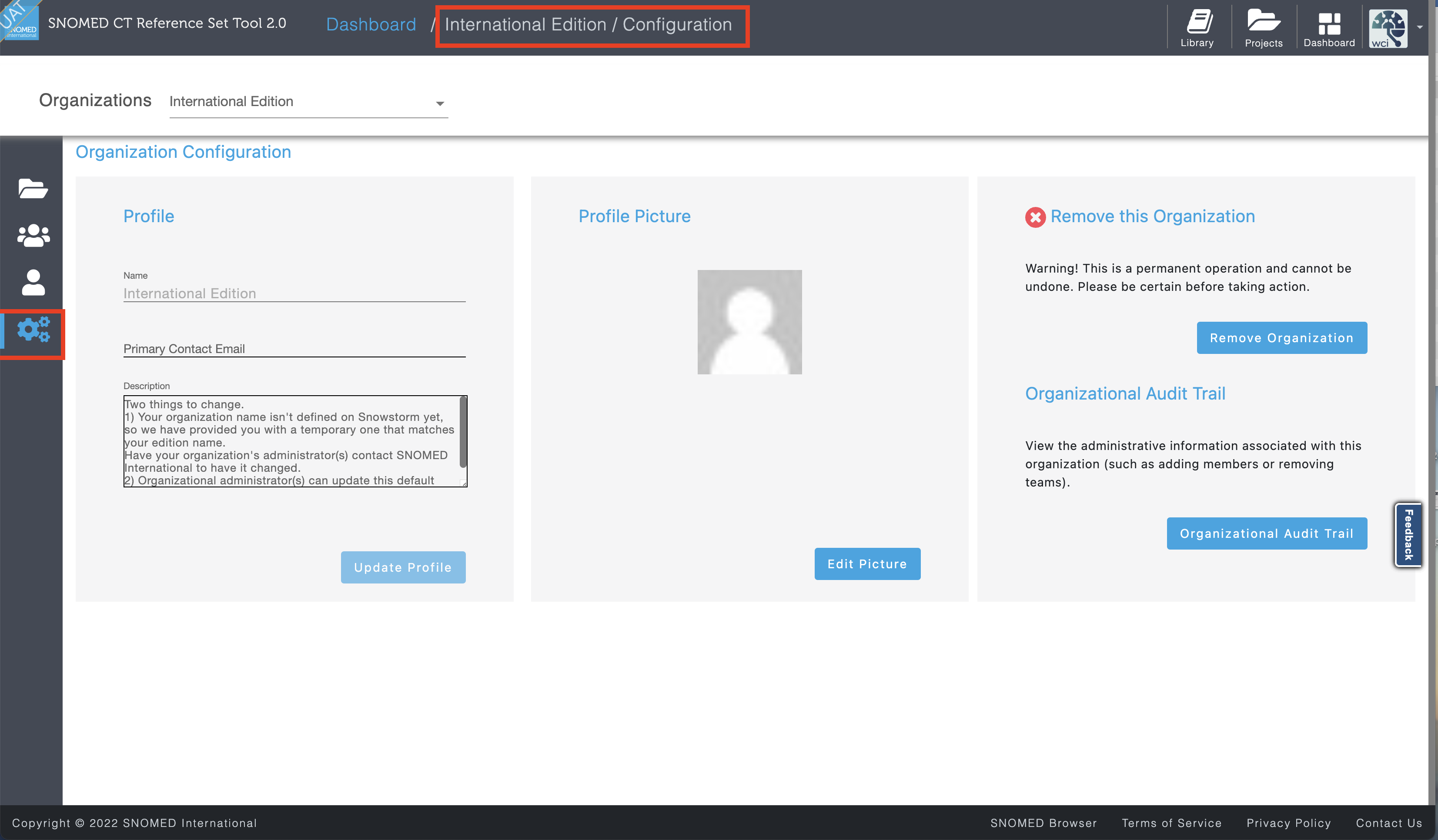This screenshot has width=1438, height=840.
Task: Open teams group icon in sidebar
Action: pyautogui.click(x=33, y=235)
